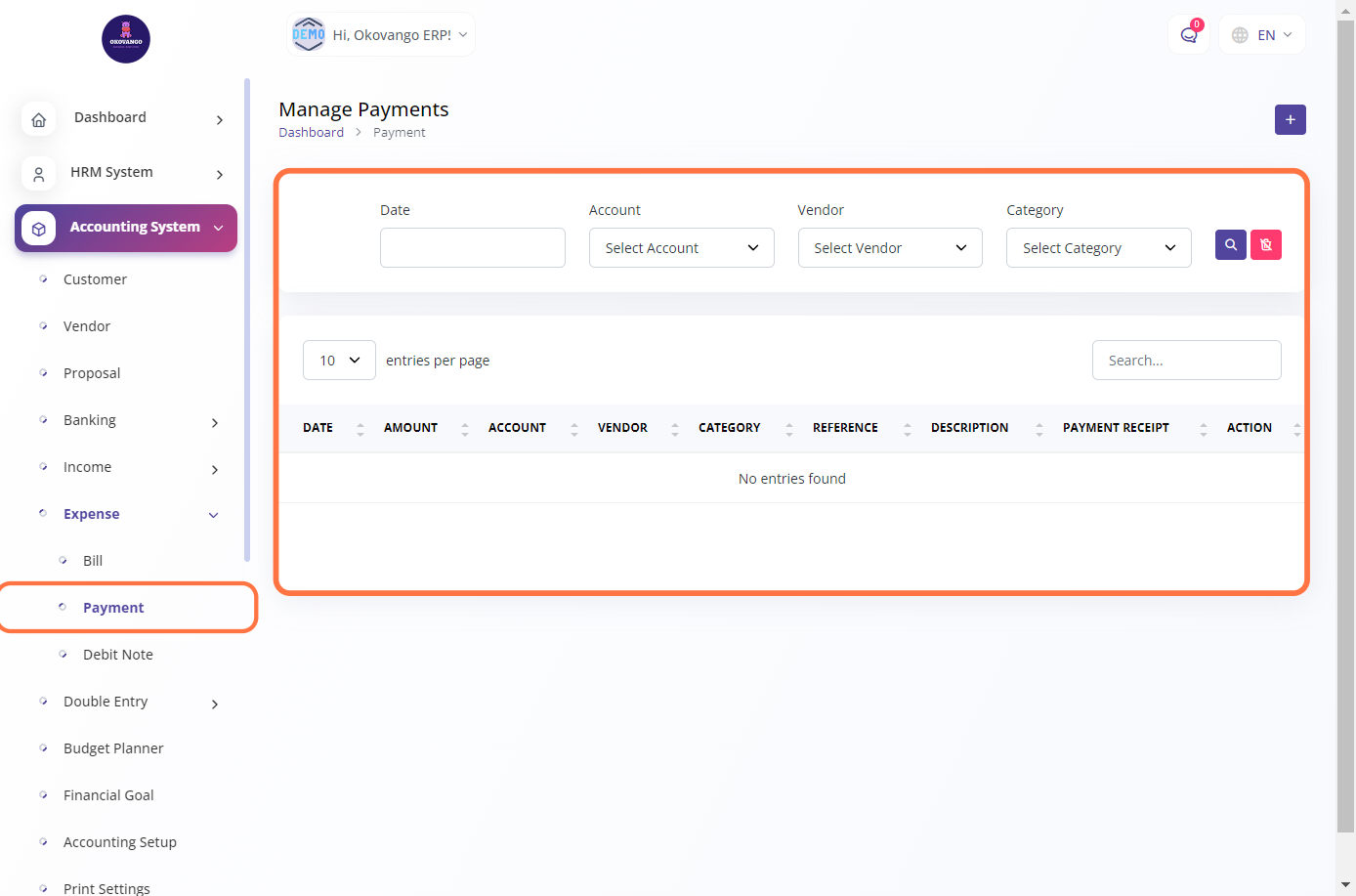Sort table by the Date column arrows
This screenshot has width=1356, height=896.
click(x=360, y=428)
